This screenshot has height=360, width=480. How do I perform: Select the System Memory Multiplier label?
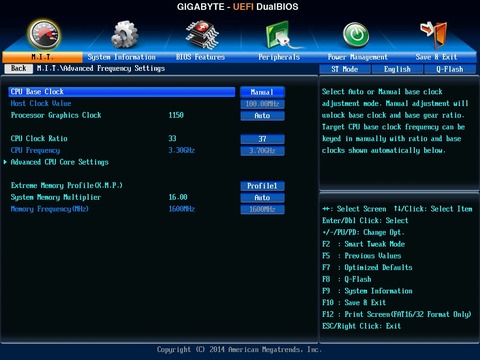[56, 197]
